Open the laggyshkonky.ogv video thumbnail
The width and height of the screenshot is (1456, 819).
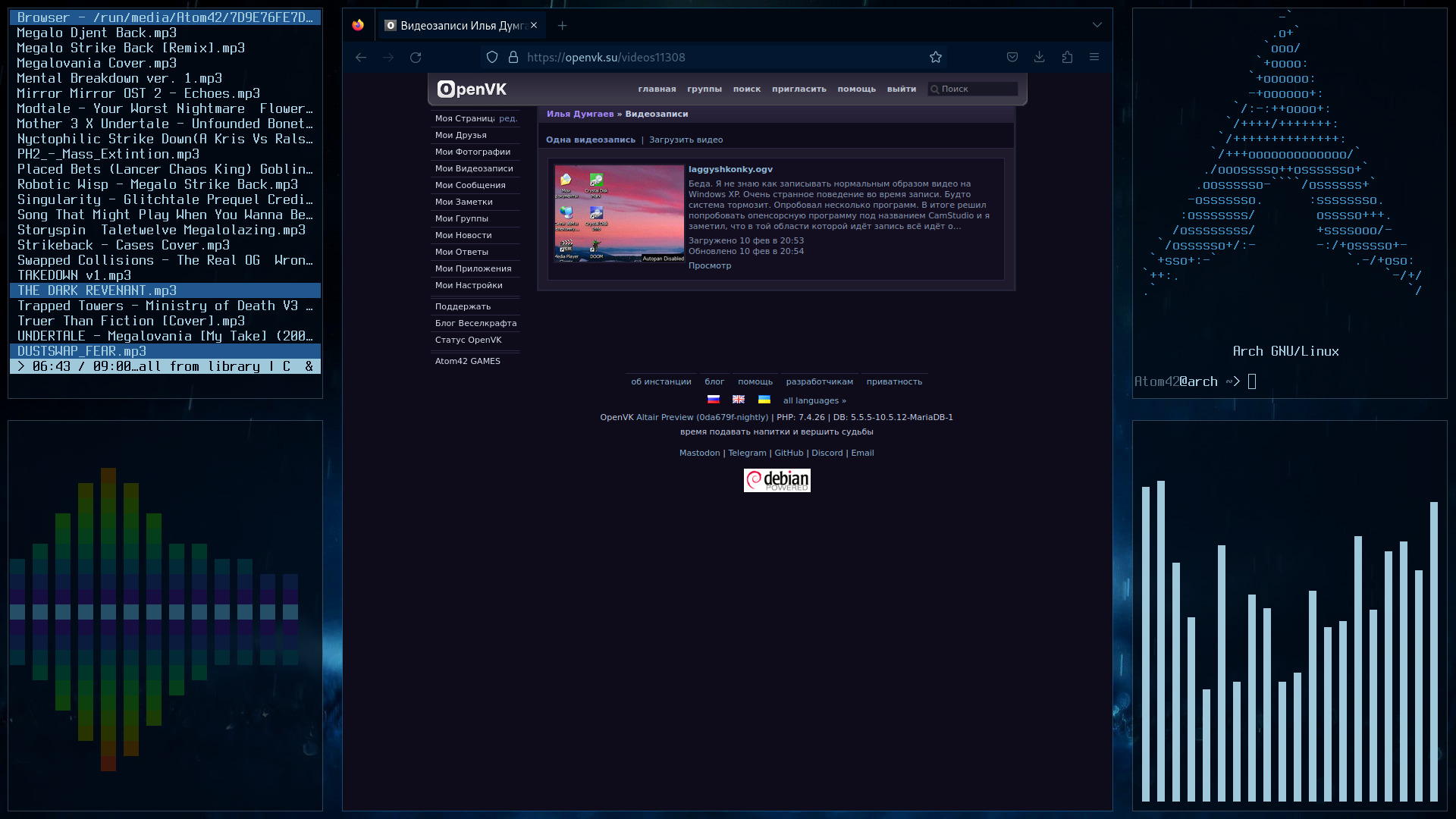[x=619, y=214]
